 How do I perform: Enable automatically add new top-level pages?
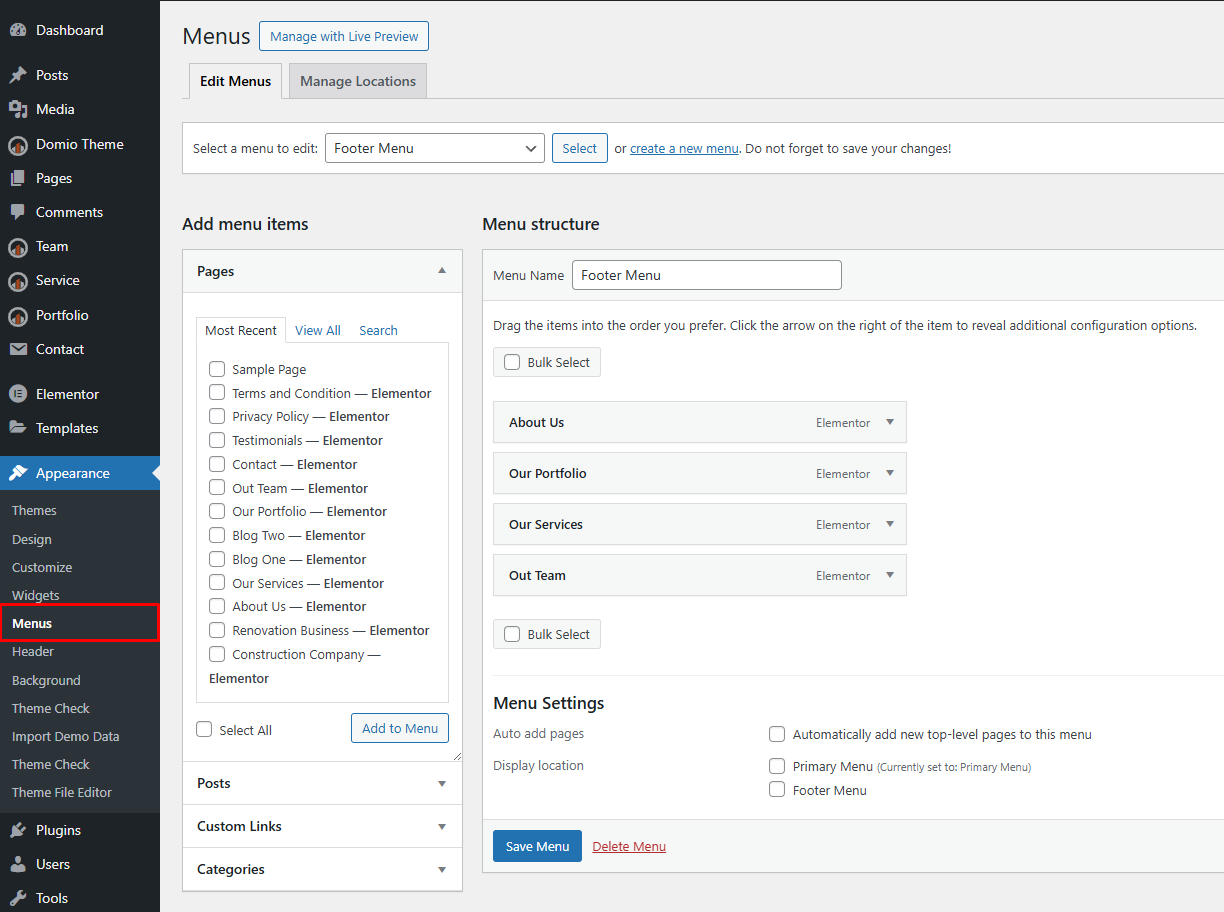[x=777, y=734]
